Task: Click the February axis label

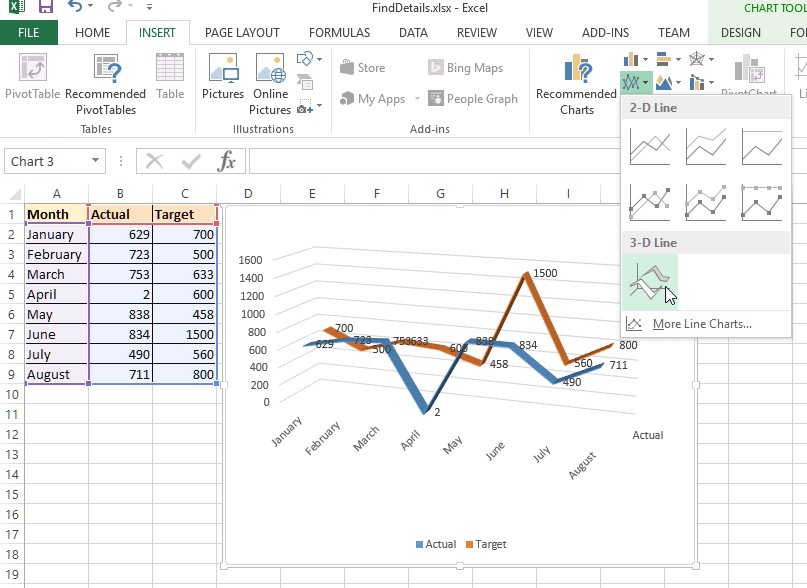Action: (323, 438)
